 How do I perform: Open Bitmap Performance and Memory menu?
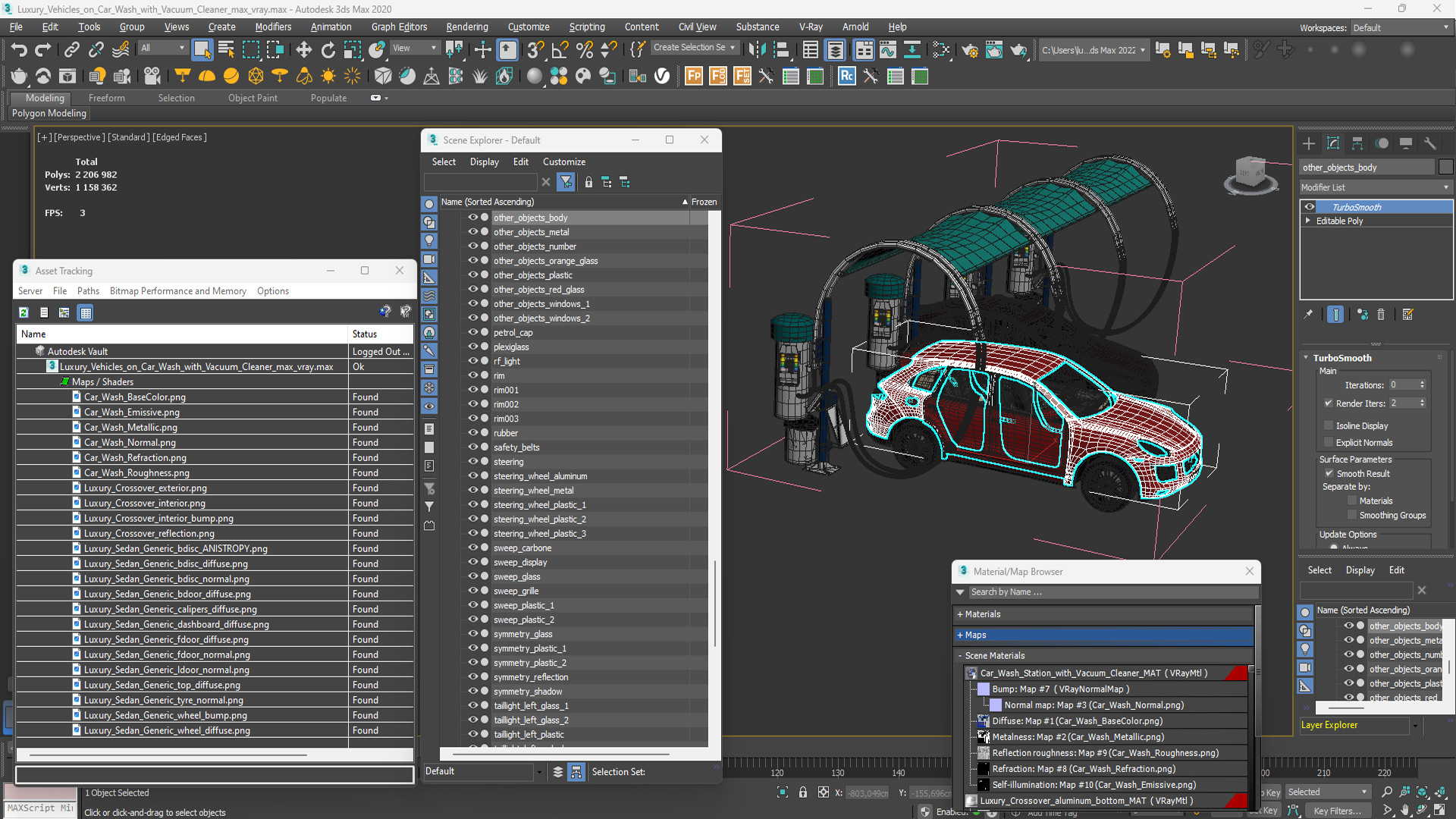pos(178,291)
